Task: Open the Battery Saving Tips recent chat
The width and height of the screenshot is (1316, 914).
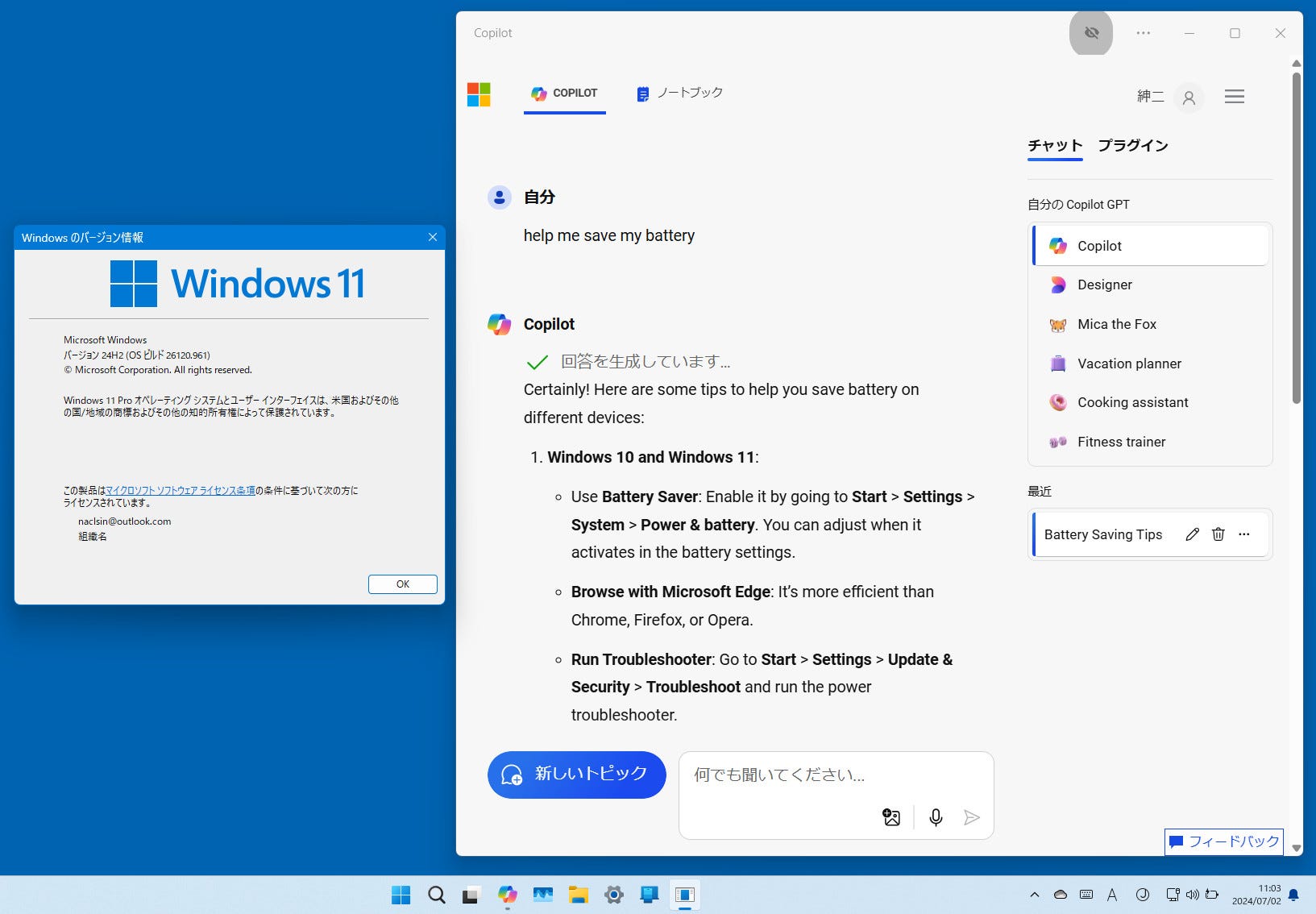Action: pos(1102,534)
